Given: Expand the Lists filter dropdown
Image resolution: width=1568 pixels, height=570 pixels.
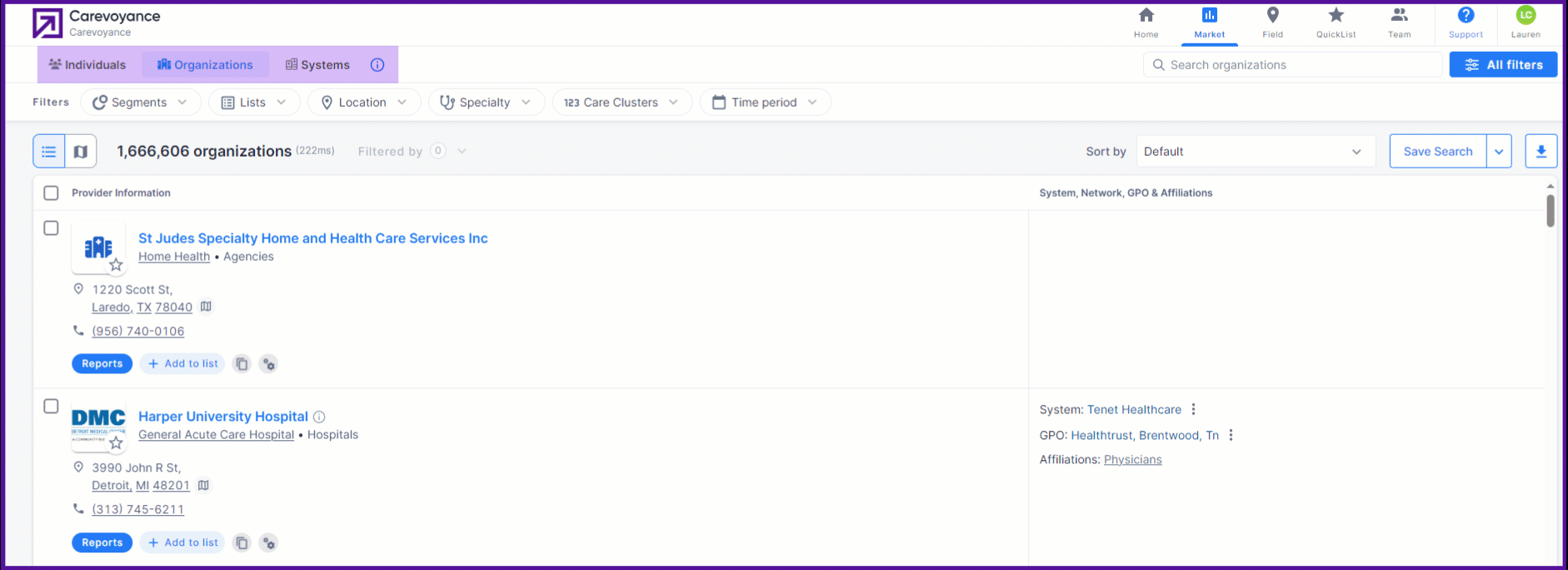Looking at the screenshot, I should pos(254,102).
